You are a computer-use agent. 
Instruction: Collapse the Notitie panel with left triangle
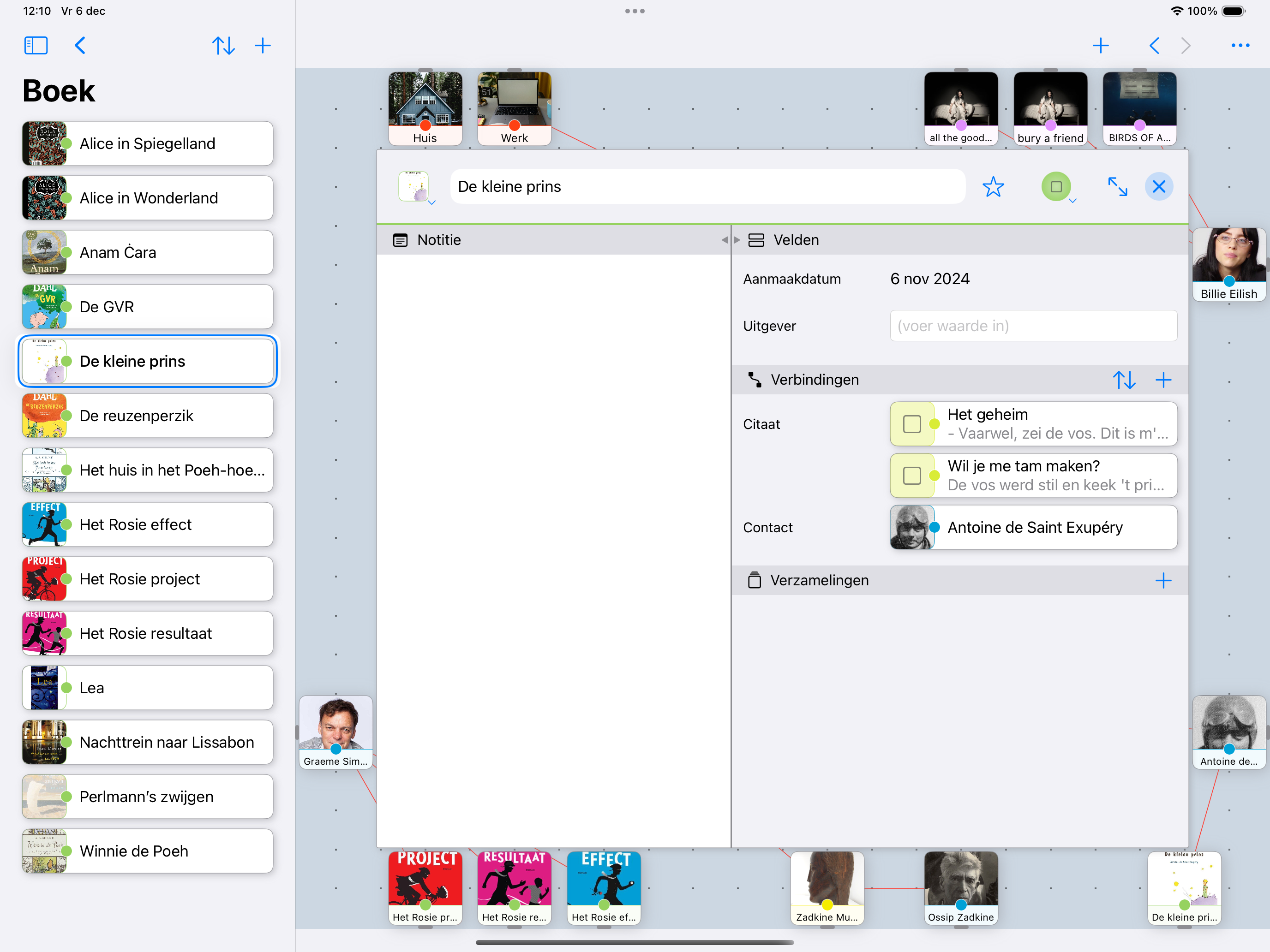(x=725, y=240)
